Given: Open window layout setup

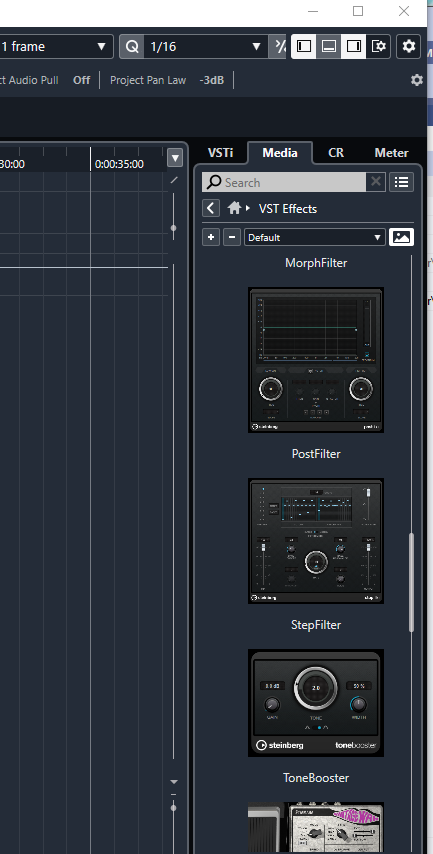Looking at the screenshot, I should coord(379,46).
